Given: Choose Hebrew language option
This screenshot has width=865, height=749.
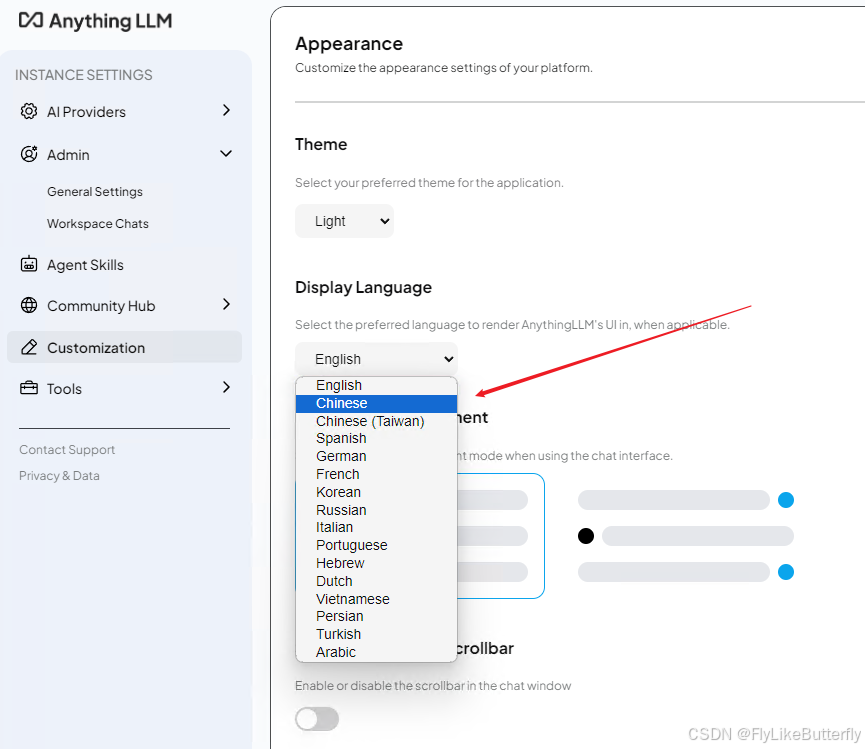Looking at the screenshot, I should (x=376, y=563).
